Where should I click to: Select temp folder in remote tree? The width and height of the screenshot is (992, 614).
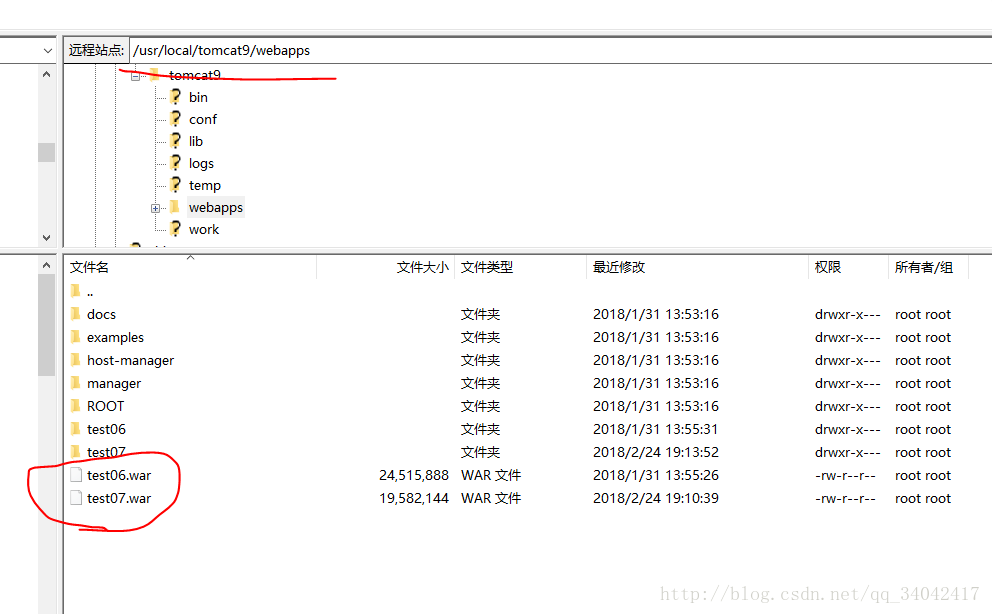pos(204,186)
